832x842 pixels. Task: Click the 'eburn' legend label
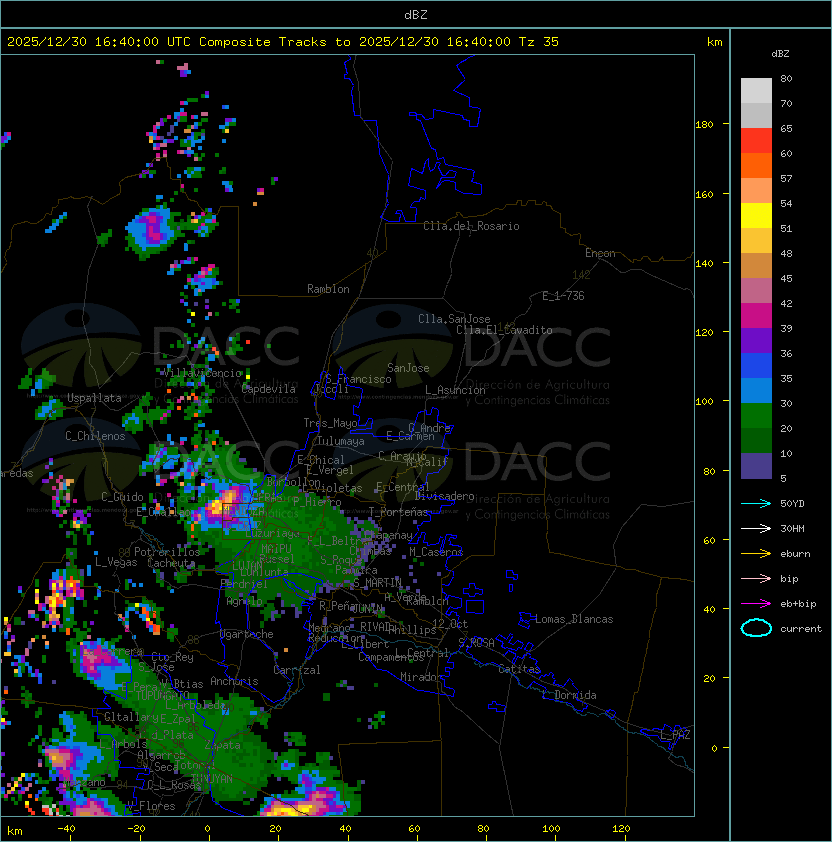point(795,554)
